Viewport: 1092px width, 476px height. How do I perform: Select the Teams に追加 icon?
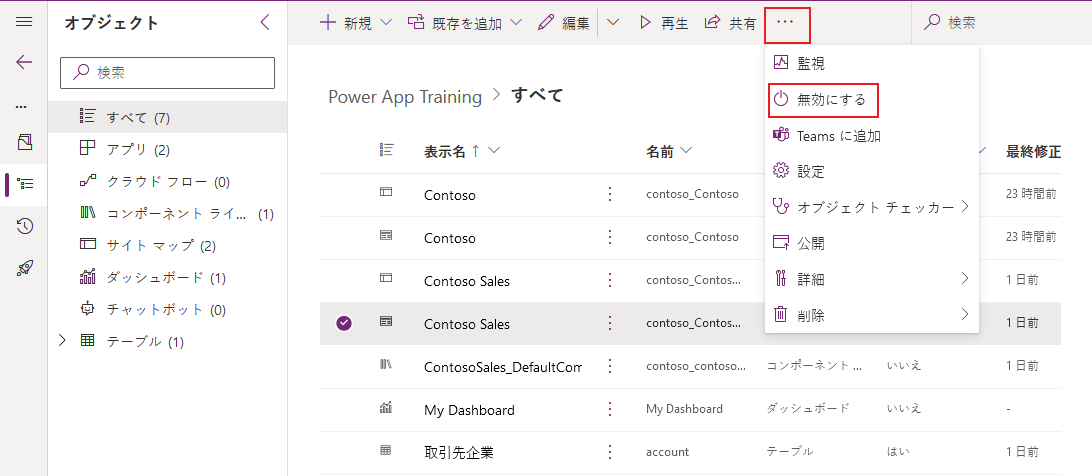click(x=781, y=135)
